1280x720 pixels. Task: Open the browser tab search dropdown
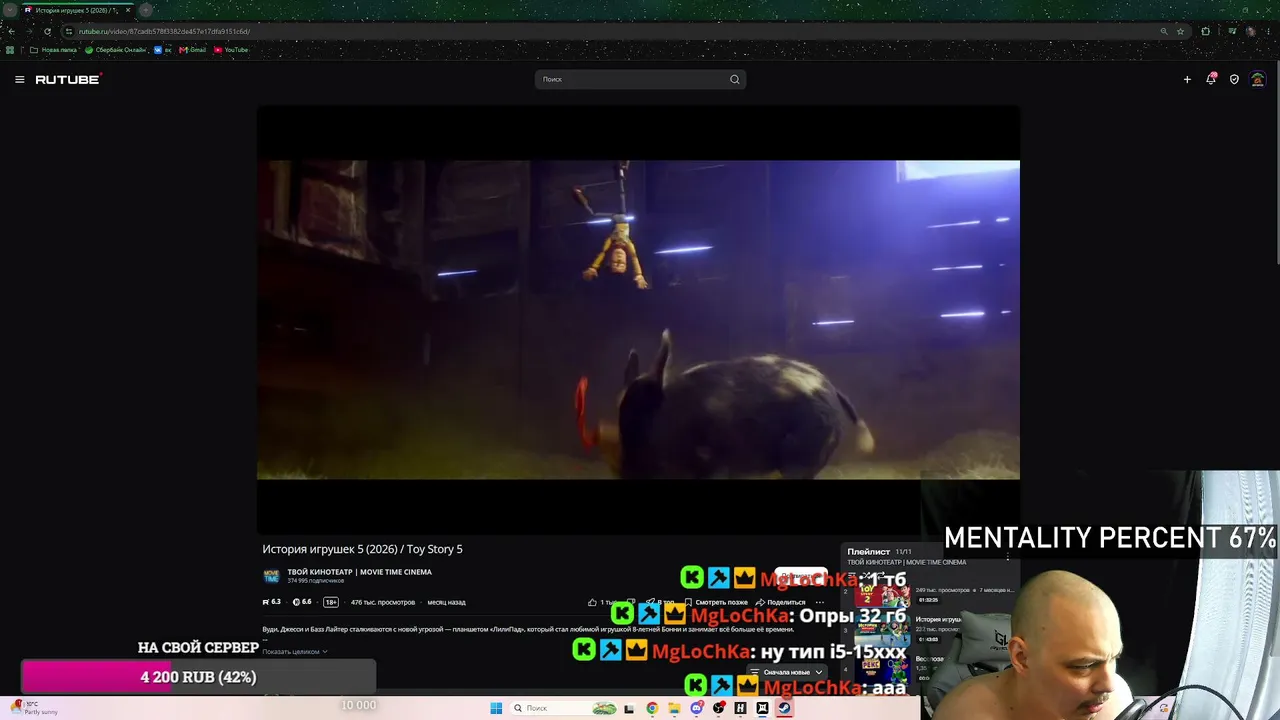coord(9,10)
